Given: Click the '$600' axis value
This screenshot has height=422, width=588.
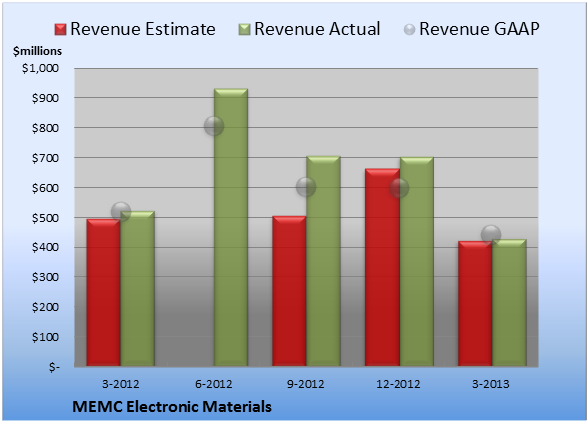Looking at the screenshot, I should [45, 188].
